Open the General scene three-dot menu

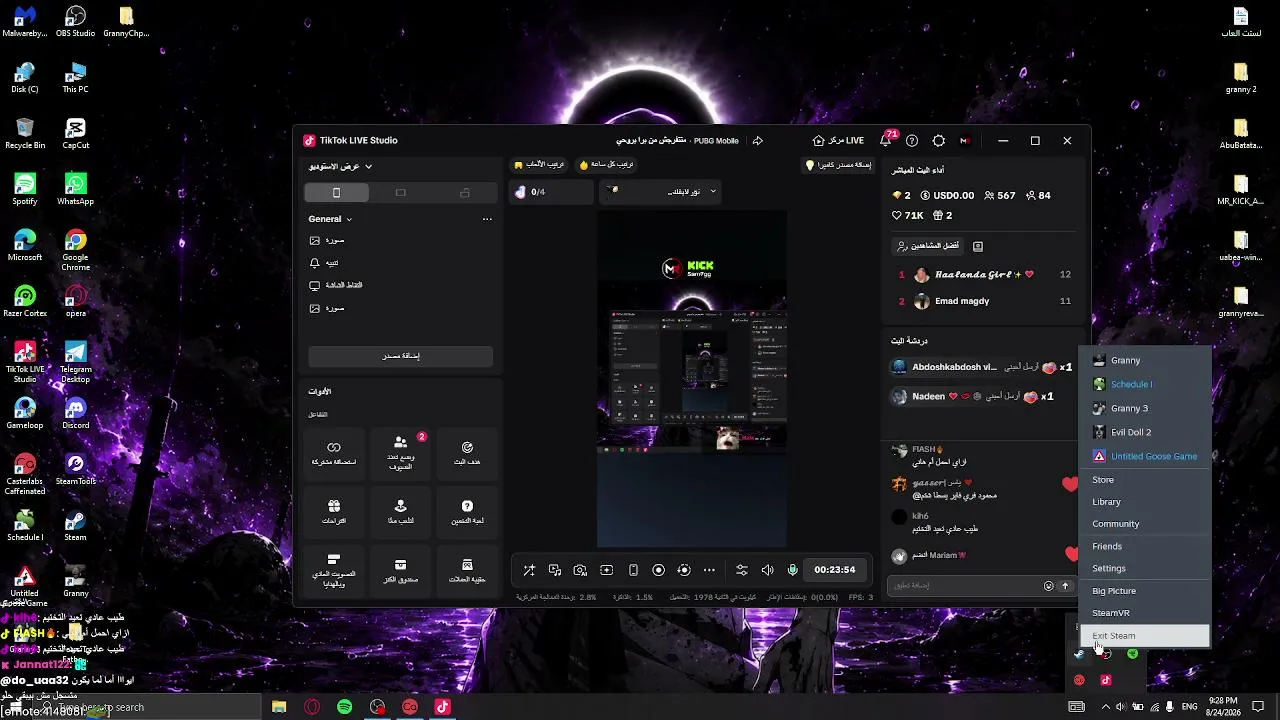(487, 219)
